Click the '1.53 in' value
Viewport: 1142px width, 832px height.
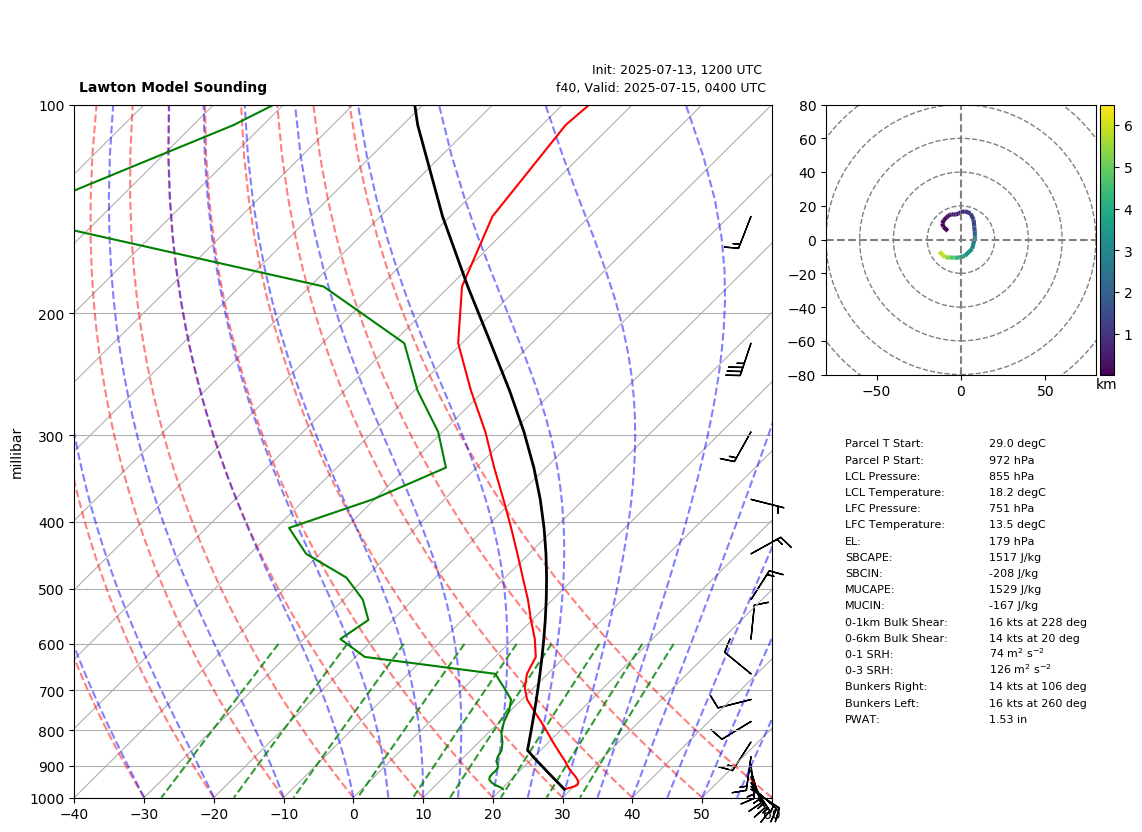tap(1008, 719)
